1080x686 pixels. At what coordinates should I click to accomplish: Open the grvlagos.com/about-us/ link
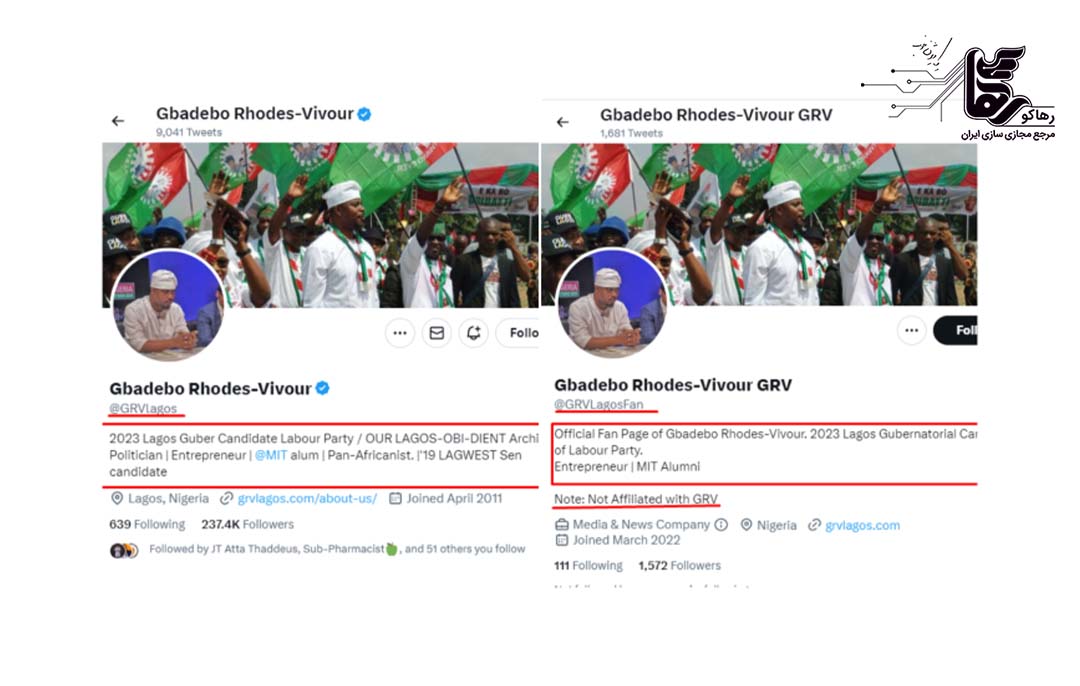point(307,498)
